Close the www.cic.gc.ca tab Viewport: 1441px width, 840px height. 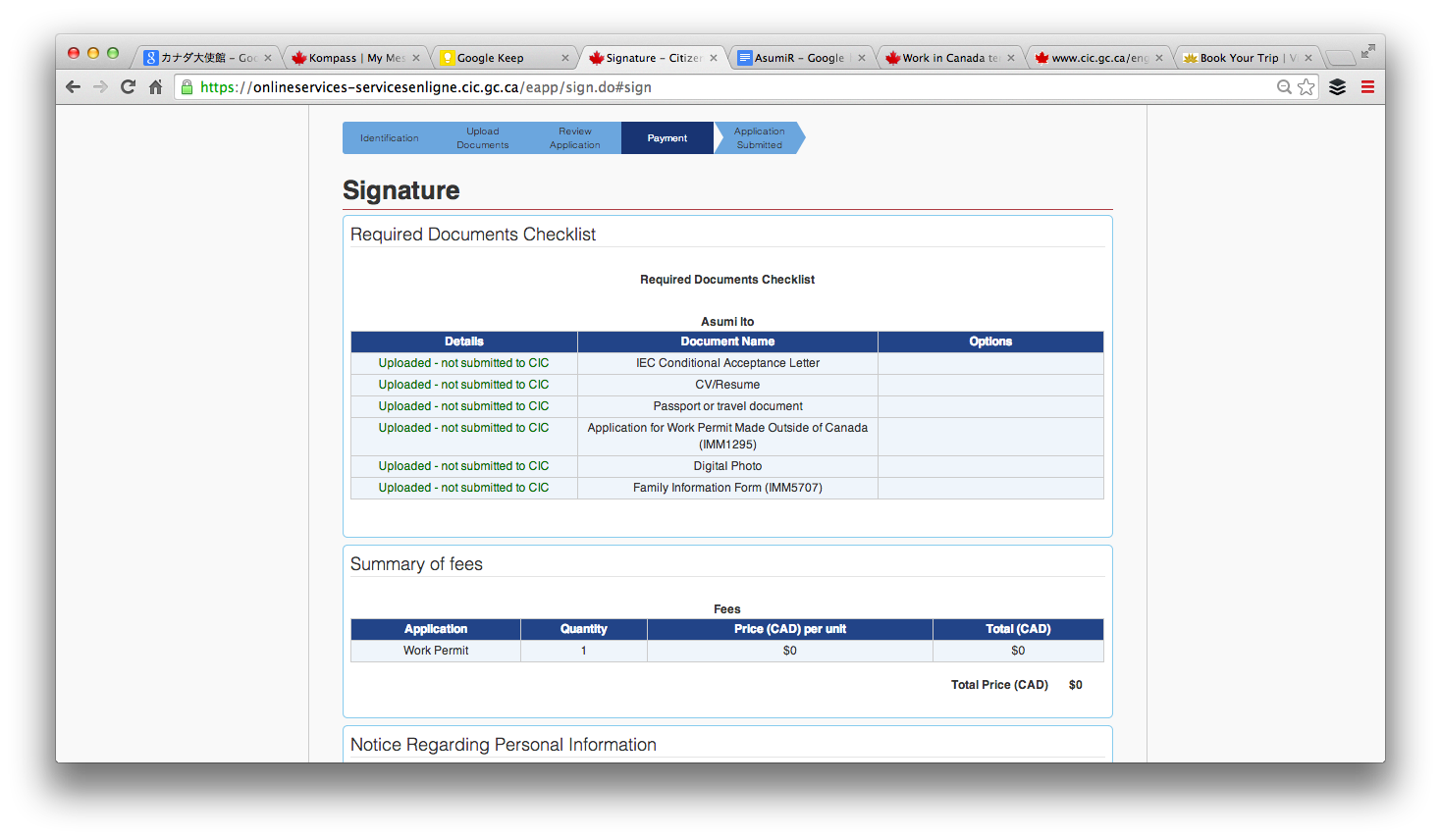(1159, 58)
